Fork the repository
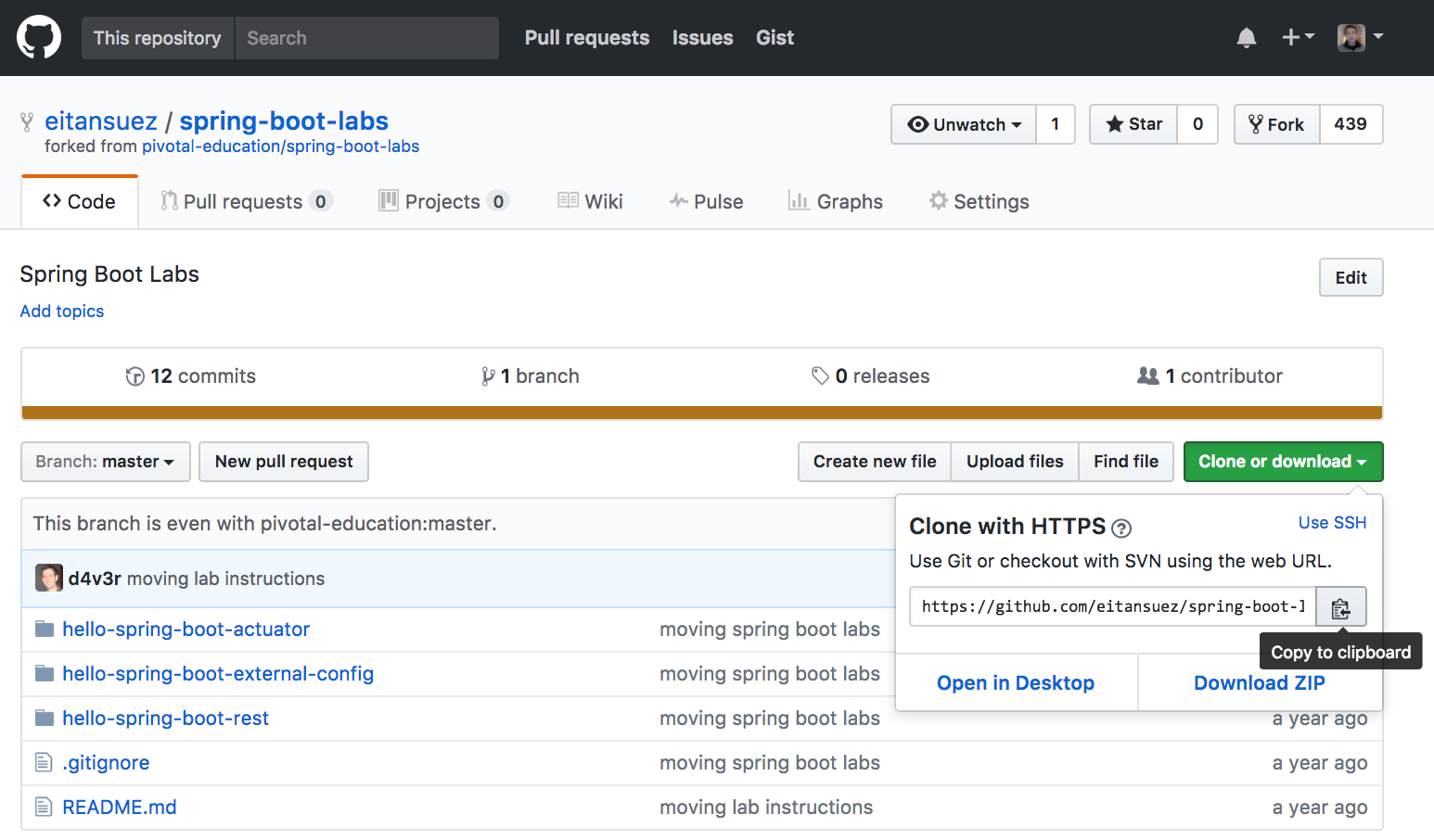This screenshot has width=1434, height=840. point(1276,124)
